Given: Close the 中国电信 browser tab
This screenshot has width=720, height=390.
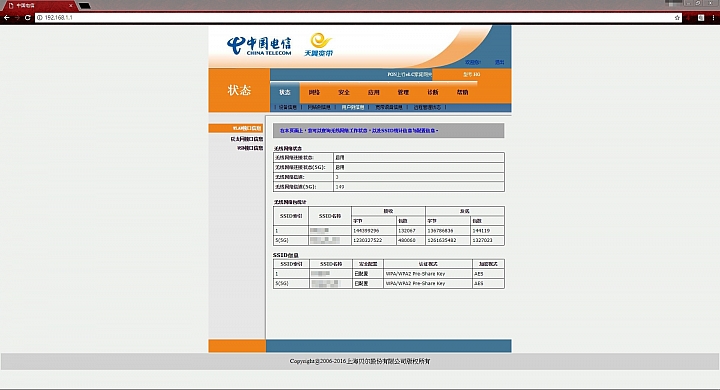Looking at the screenshot, I should [71, 6].
